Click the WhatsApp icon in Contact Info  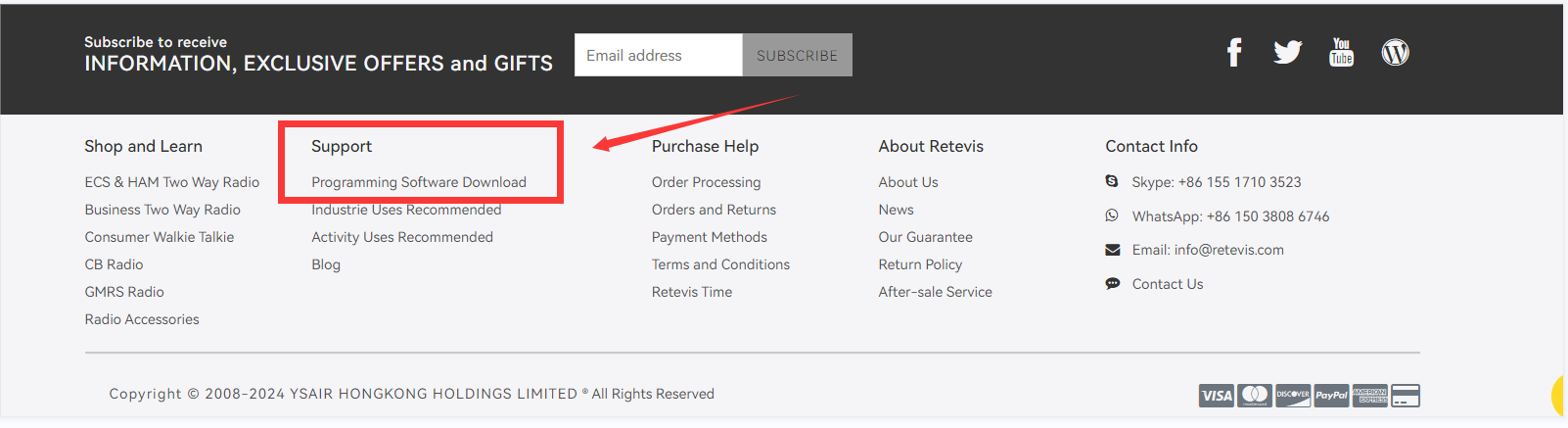point(1112,215)
